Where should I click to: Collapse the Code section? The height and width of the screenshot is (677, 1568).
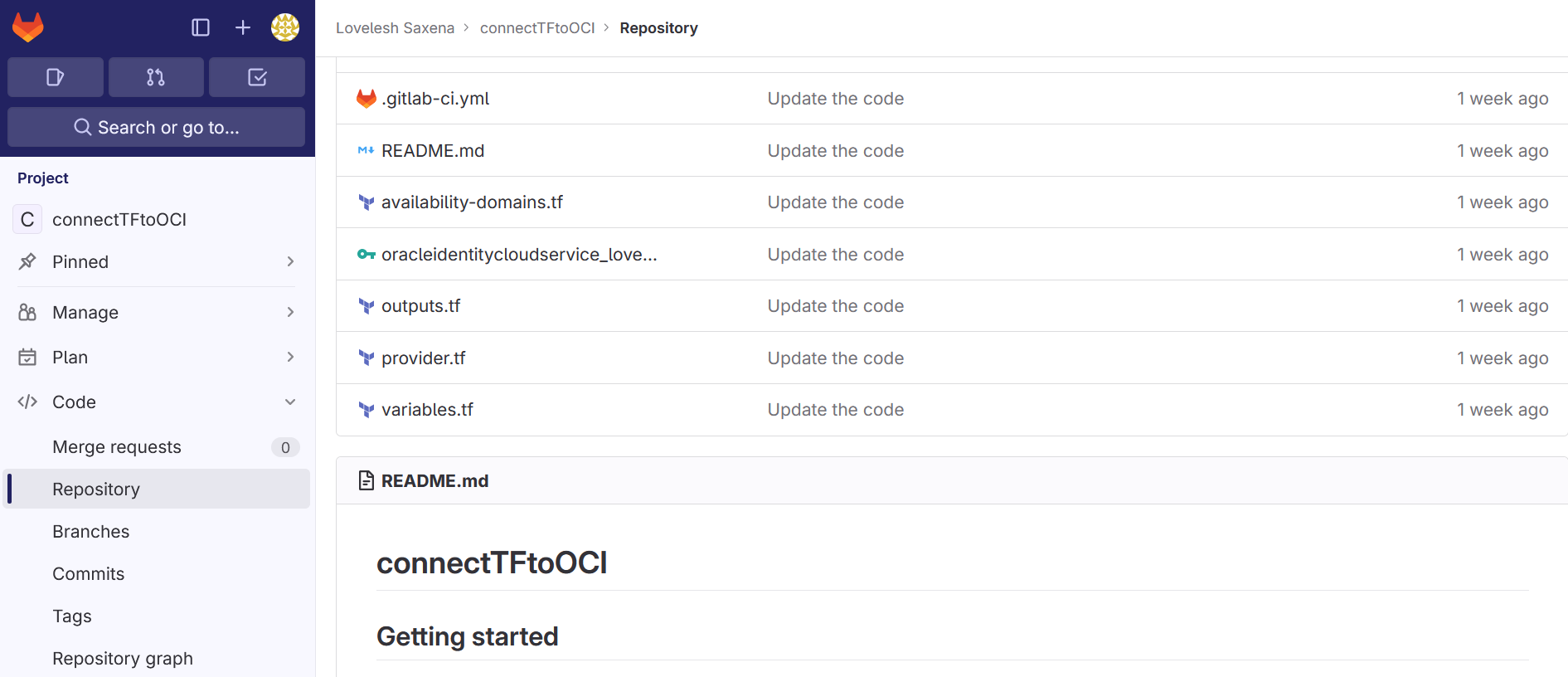click(156, 402)
